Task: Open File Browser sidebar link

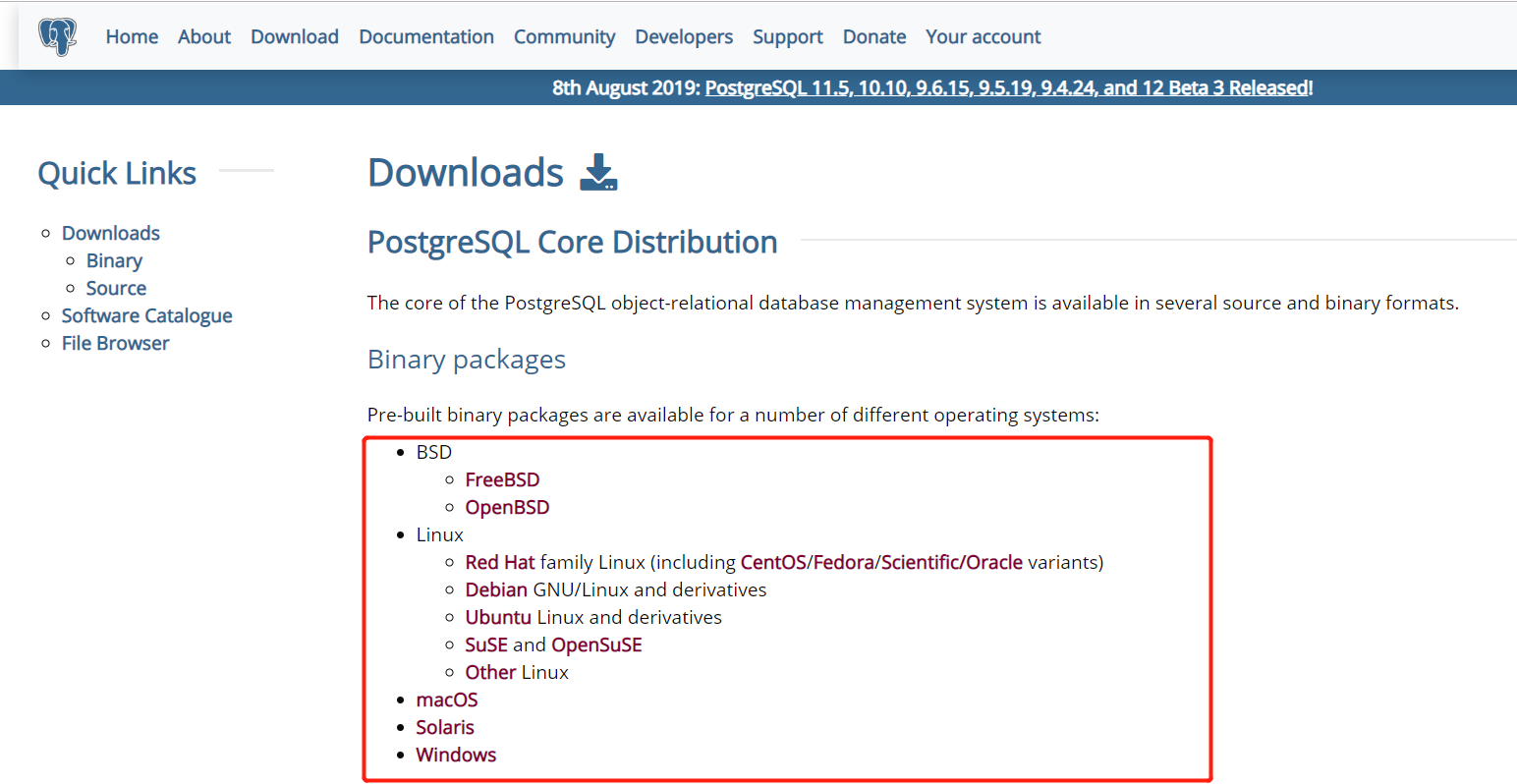Action: pos(115,343)
